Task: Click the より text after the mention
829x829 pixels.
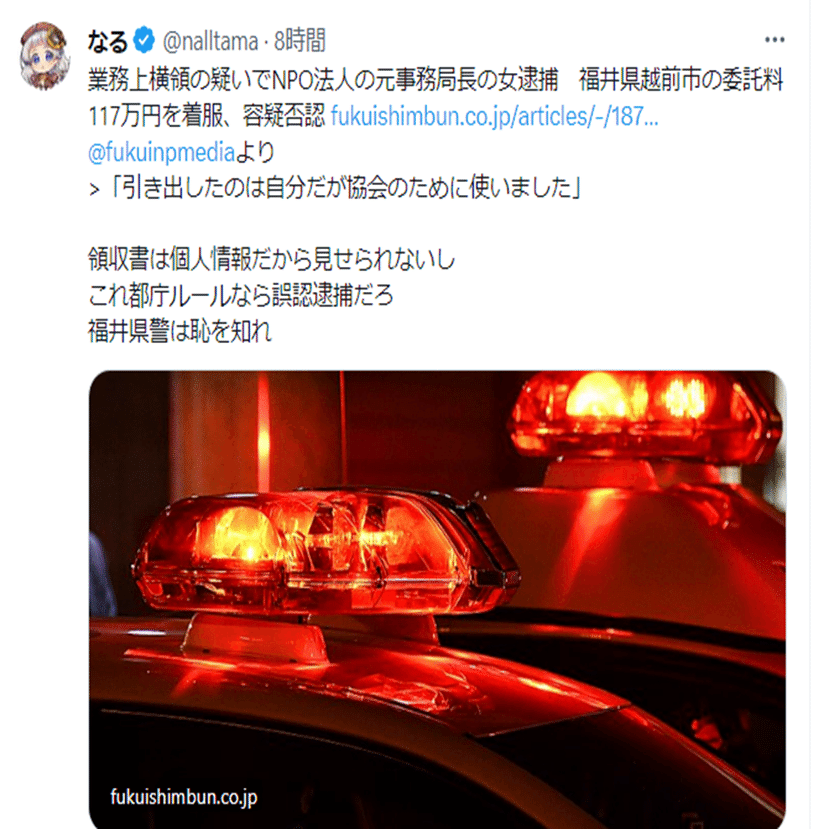Action: pyautogui.click(x=255, y=153)
